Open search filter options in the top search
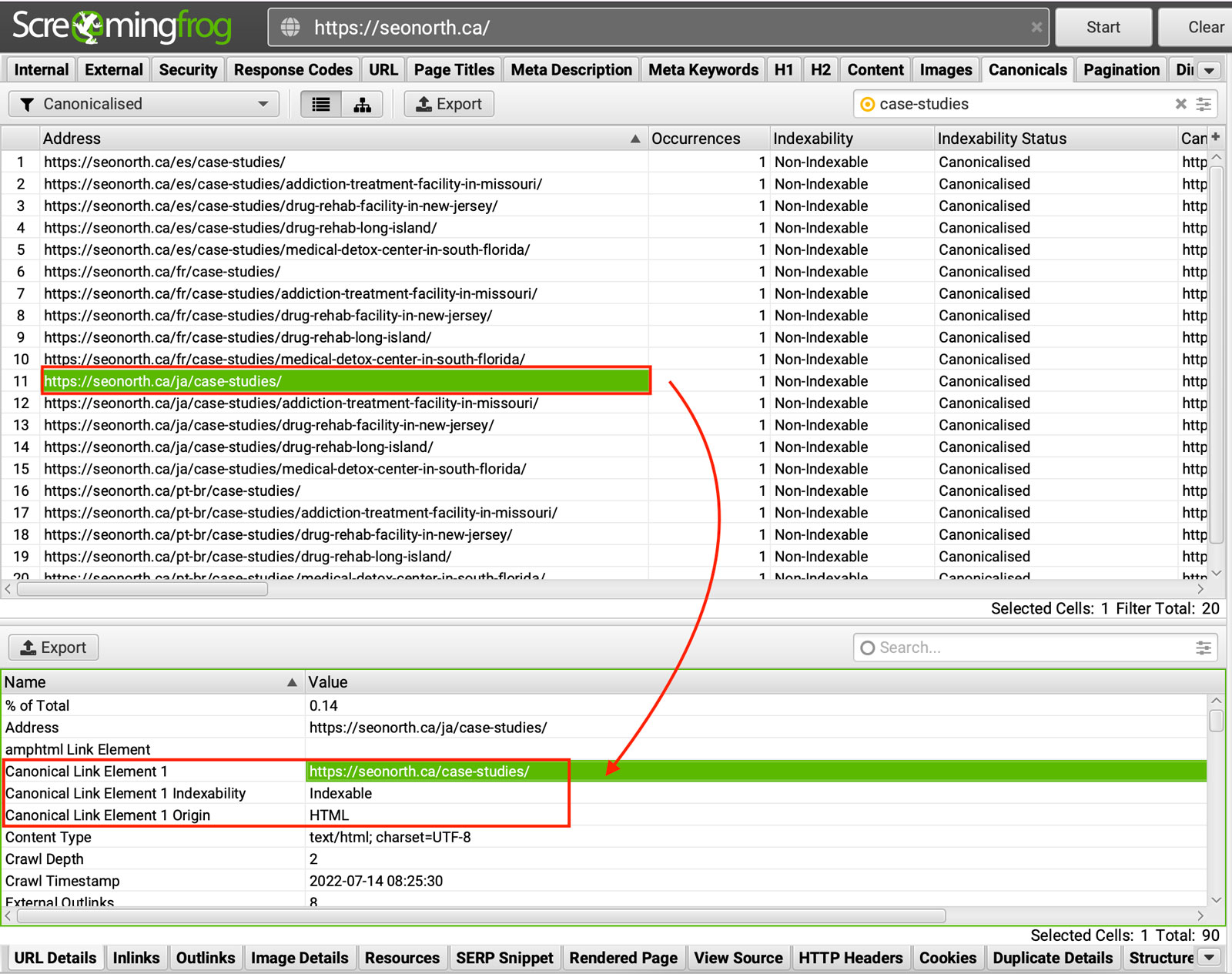Screen dimensions: 1232x974 click(x=1204, y=104)
